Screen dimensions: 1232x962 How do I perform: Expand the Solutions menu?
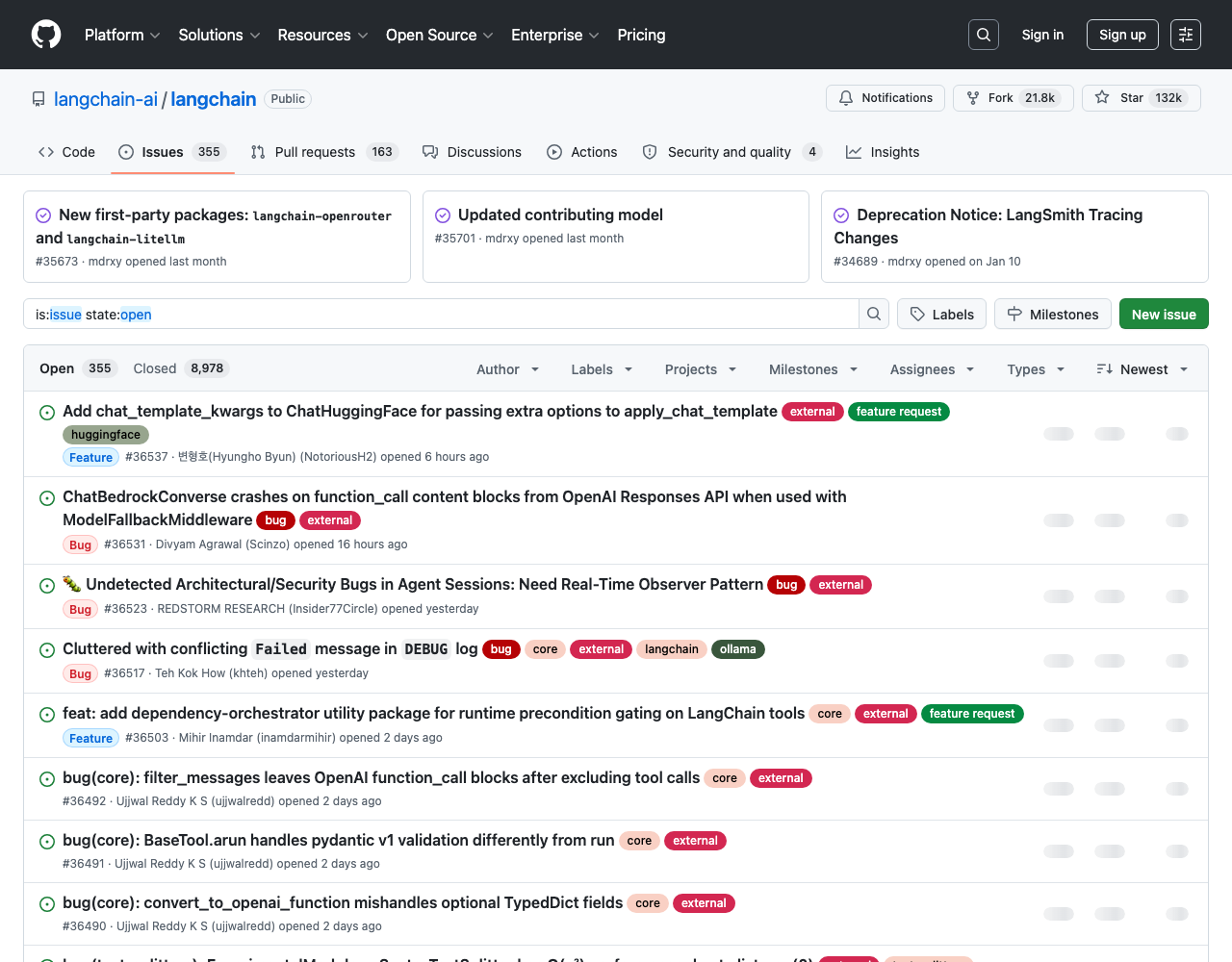coord(219,35)
